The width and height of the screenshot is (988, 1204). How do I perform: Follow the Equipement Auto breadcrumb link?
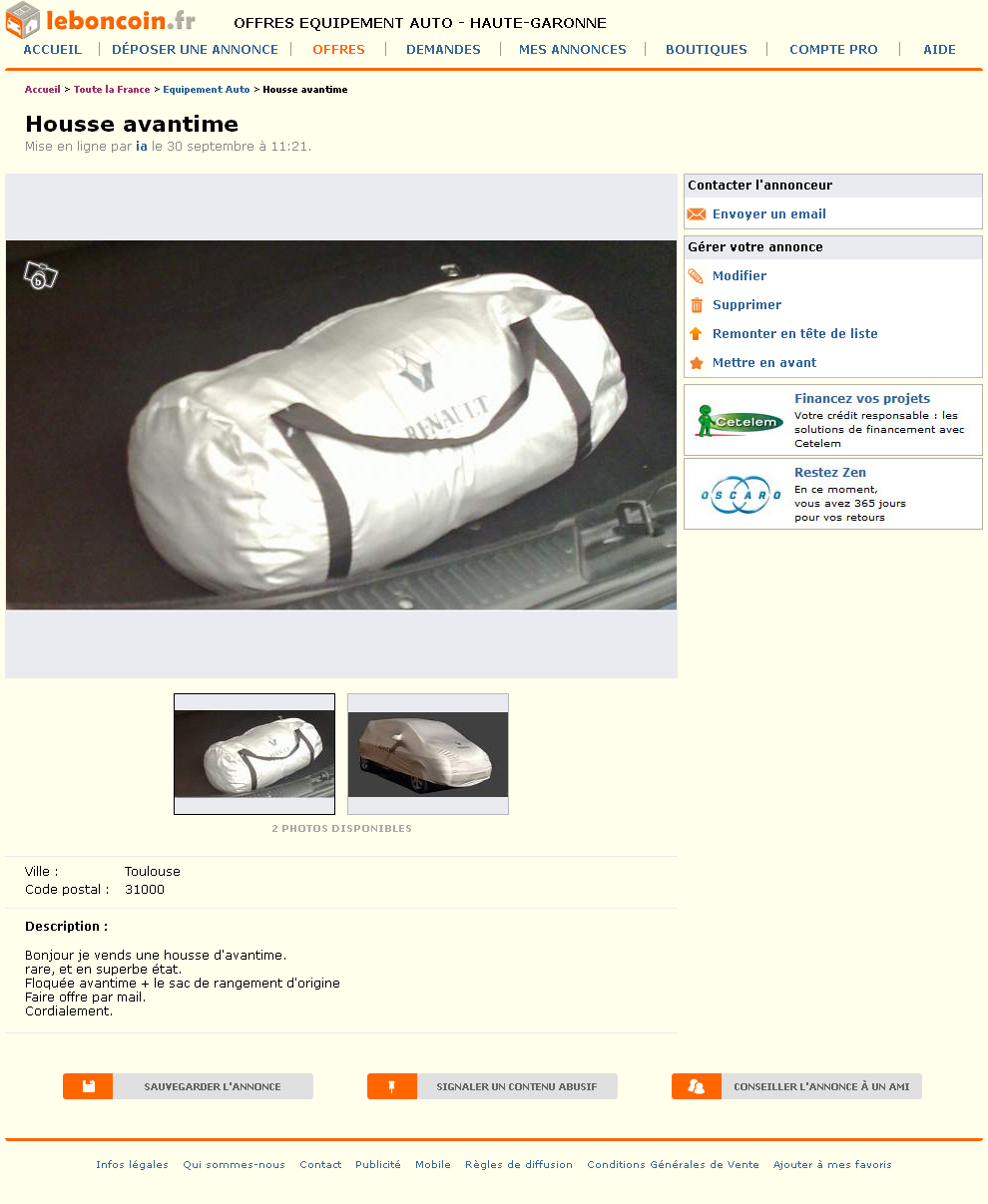[207, 90]
